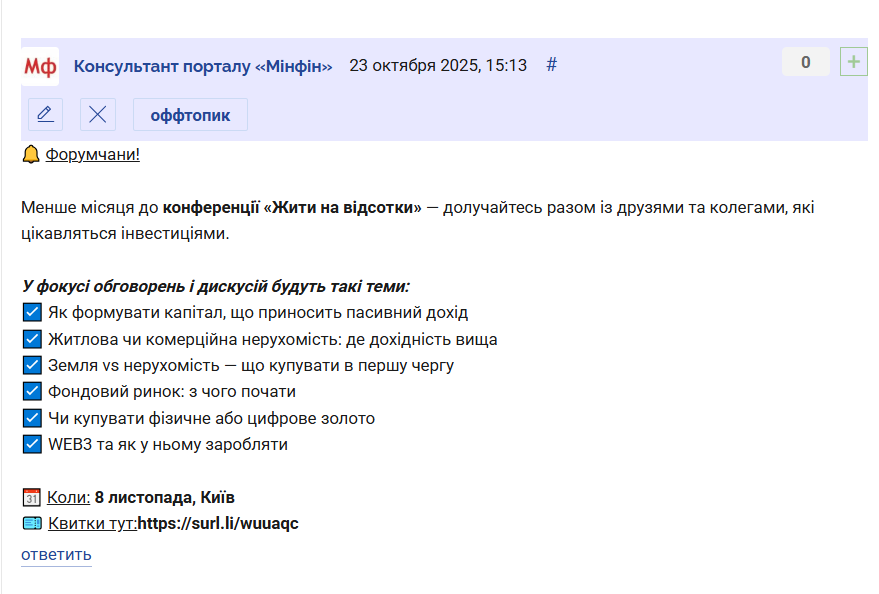Upvote the post with the plus icon
The image size is (879, 594).
point(853,62)
